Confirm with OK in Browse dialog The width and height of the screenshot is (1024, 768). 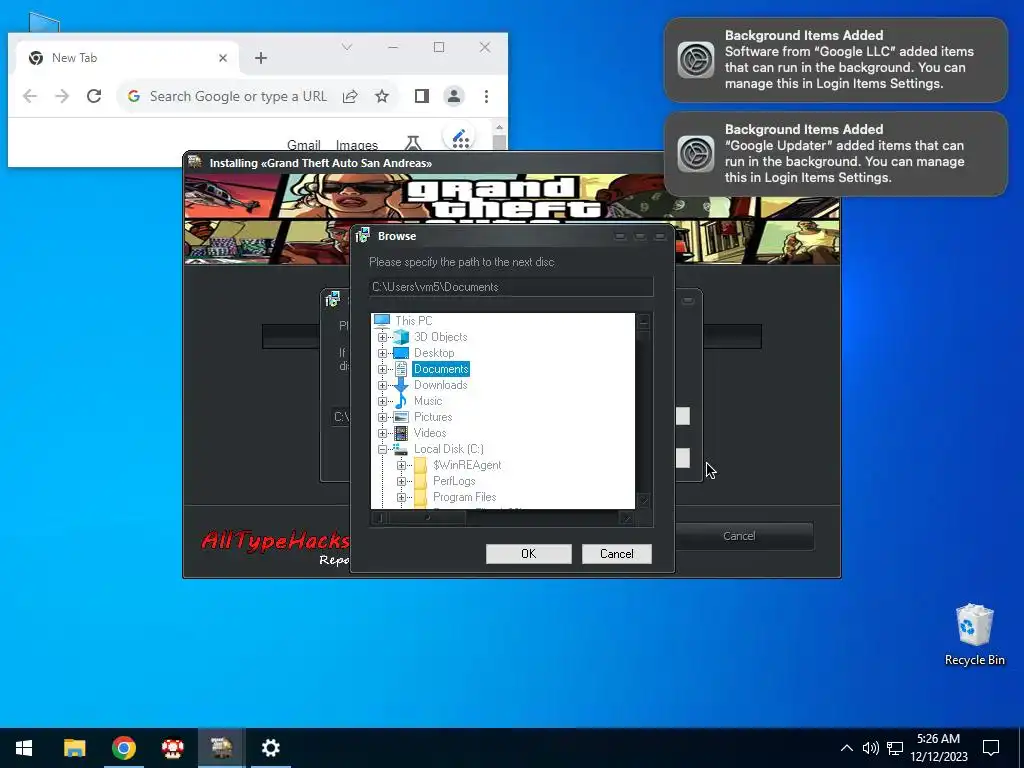pos(528,554)
